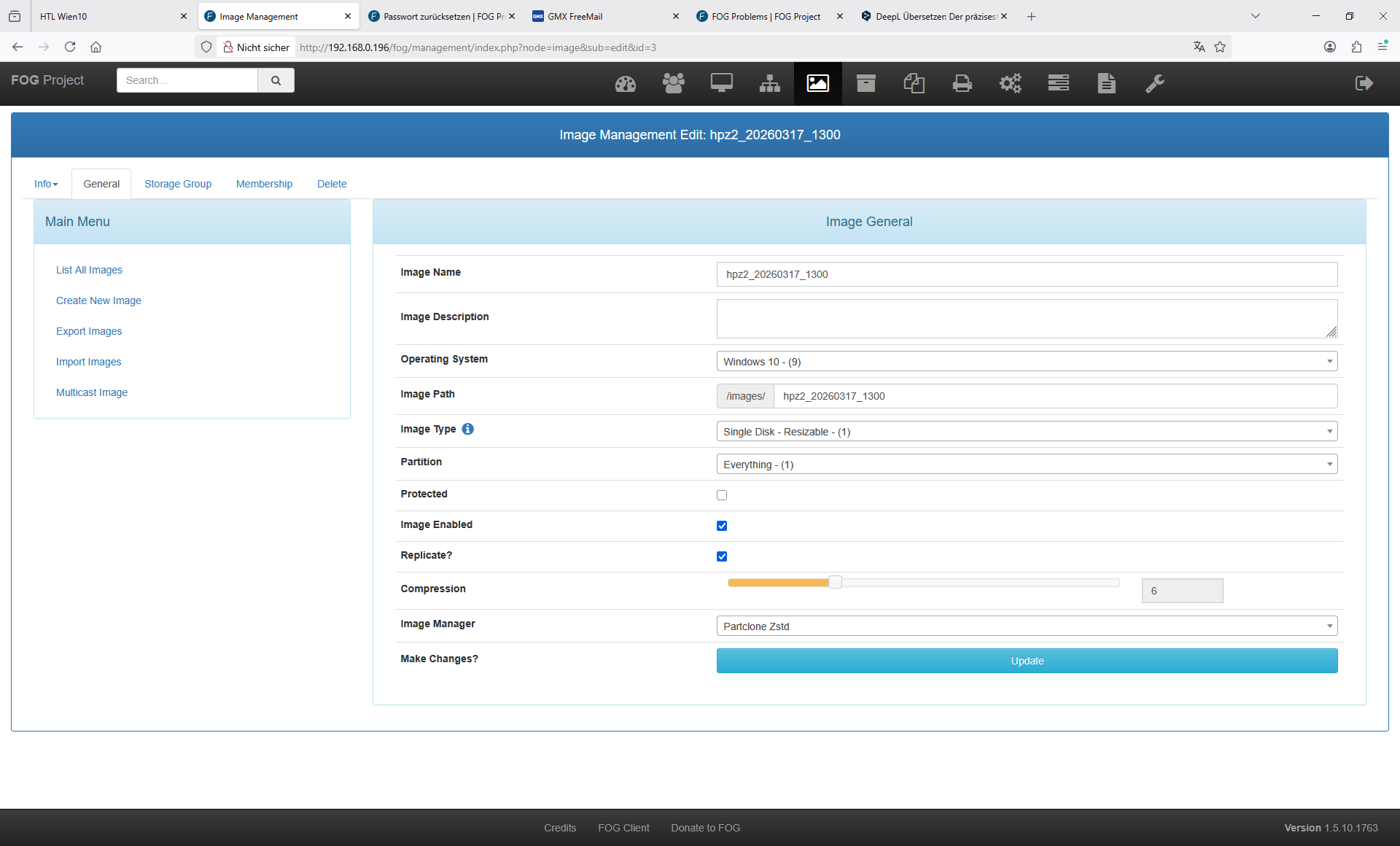Open Printer management icon
The width and height of the screenshot is (1400, 846).
(x=962, y=84)
